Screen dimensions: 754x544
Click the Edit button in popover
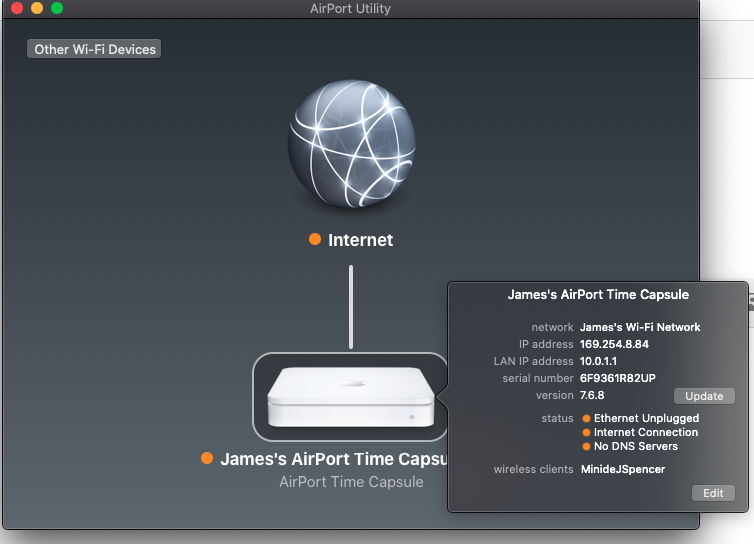click(x=713, y=493)
